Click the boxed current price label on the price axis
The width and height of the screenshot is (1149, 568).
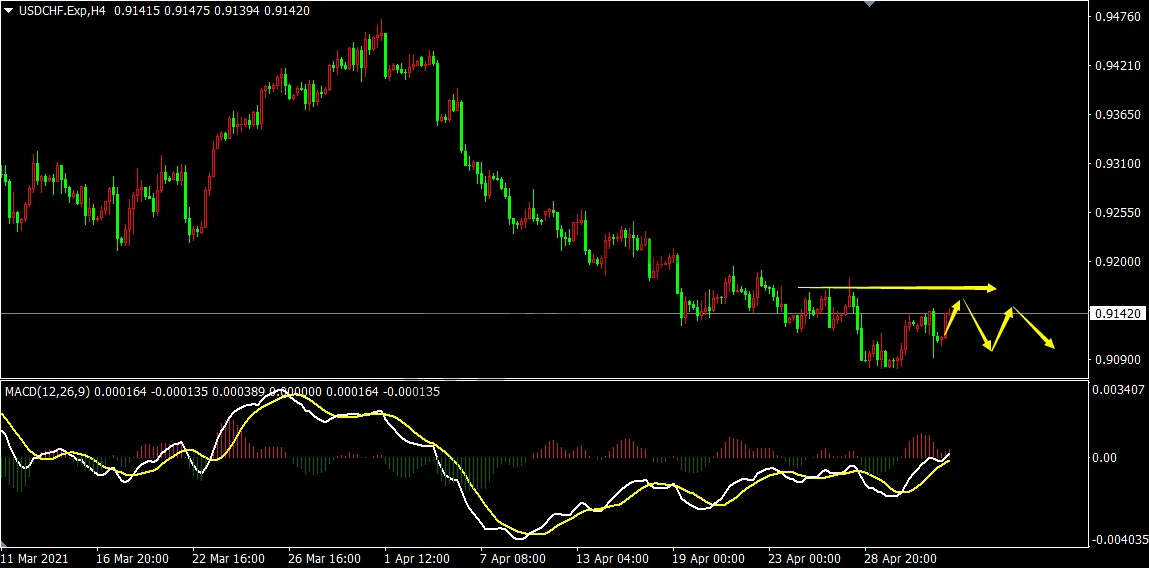click(x=1119, y=314)
